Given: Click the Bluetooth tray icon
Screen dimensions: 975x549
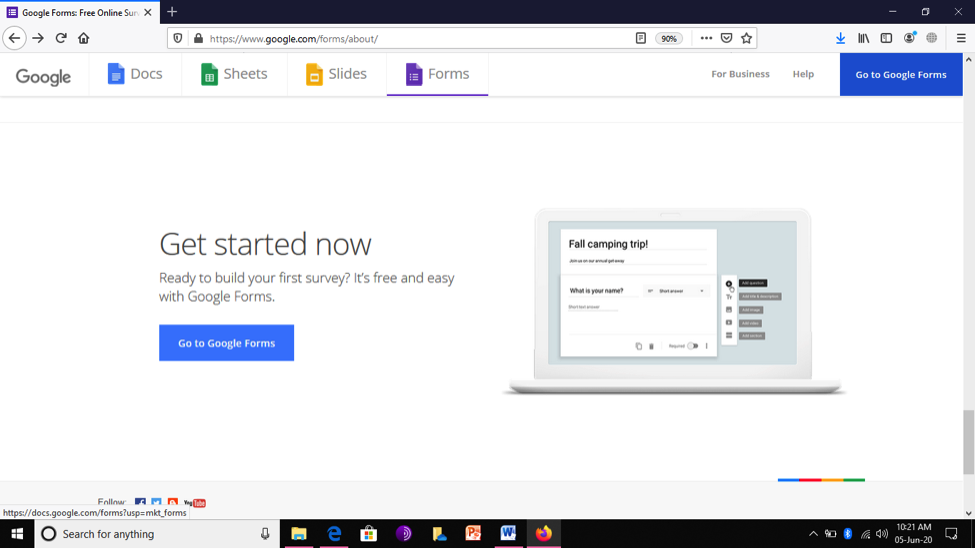Looking at the screenshot, I should 848,534.
